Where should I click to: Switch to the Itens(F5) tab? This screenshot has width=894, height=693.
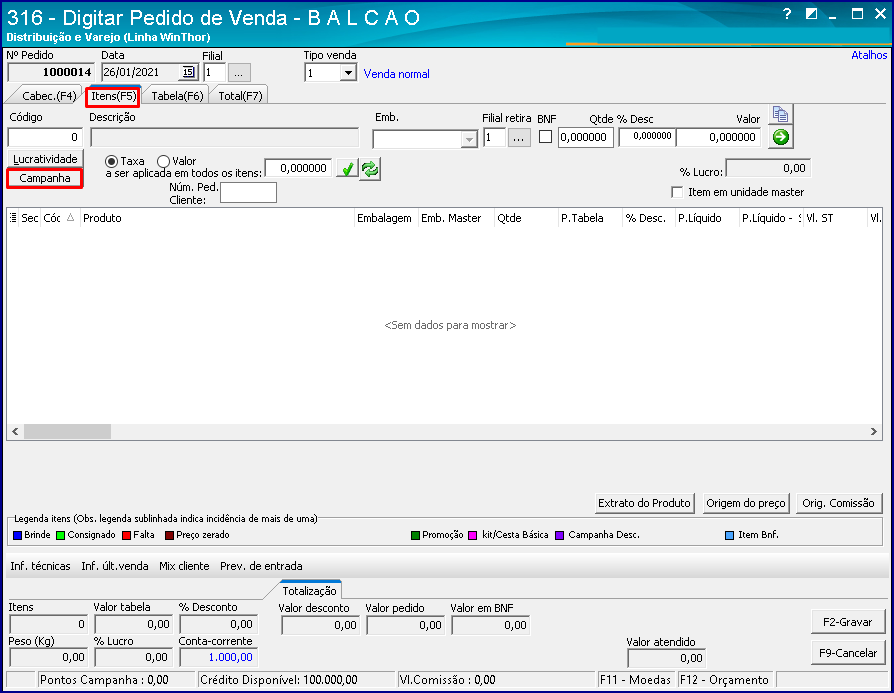coord(113,96)
